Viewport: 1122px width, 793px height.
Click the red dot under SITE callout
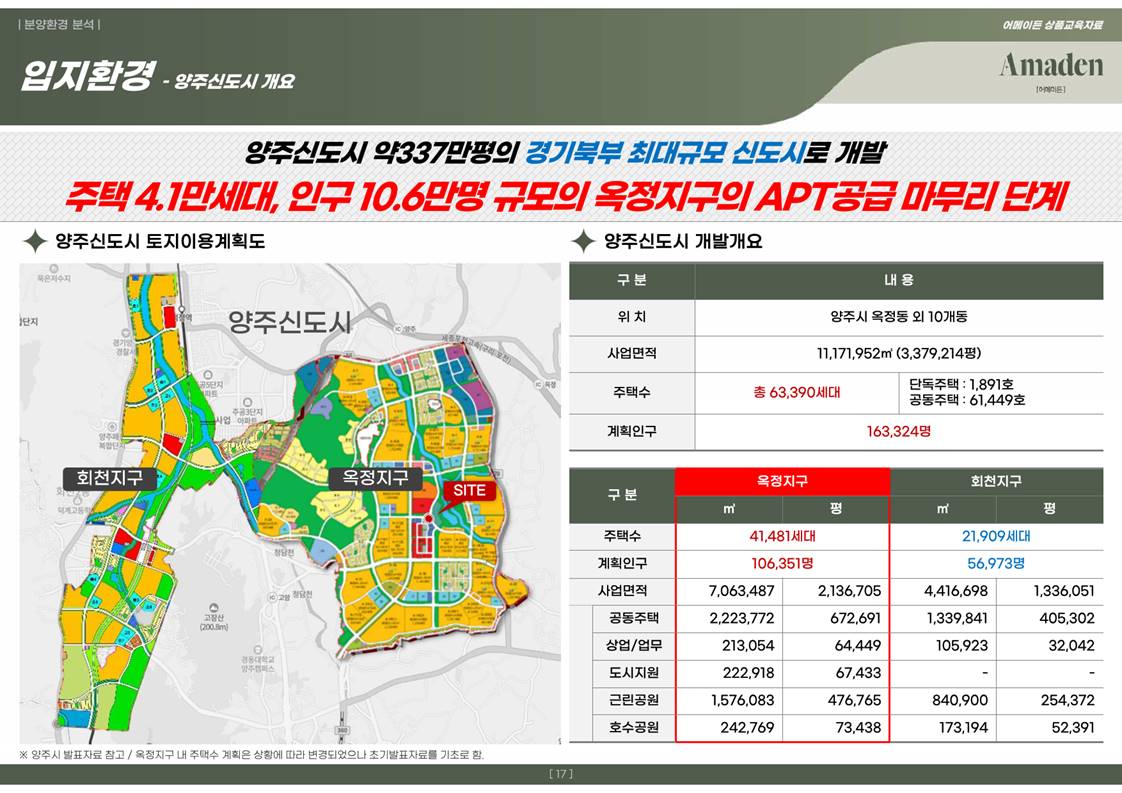coord(429,516)
